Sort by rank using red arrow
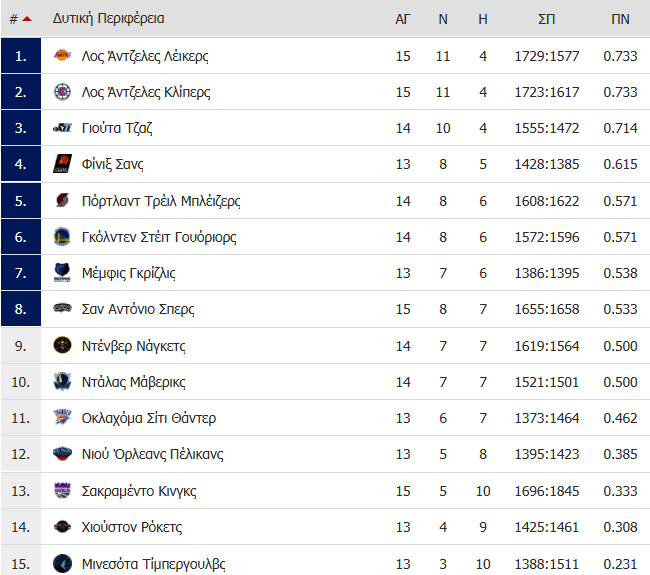The image size is (650, 575). (x=27, y=19)
